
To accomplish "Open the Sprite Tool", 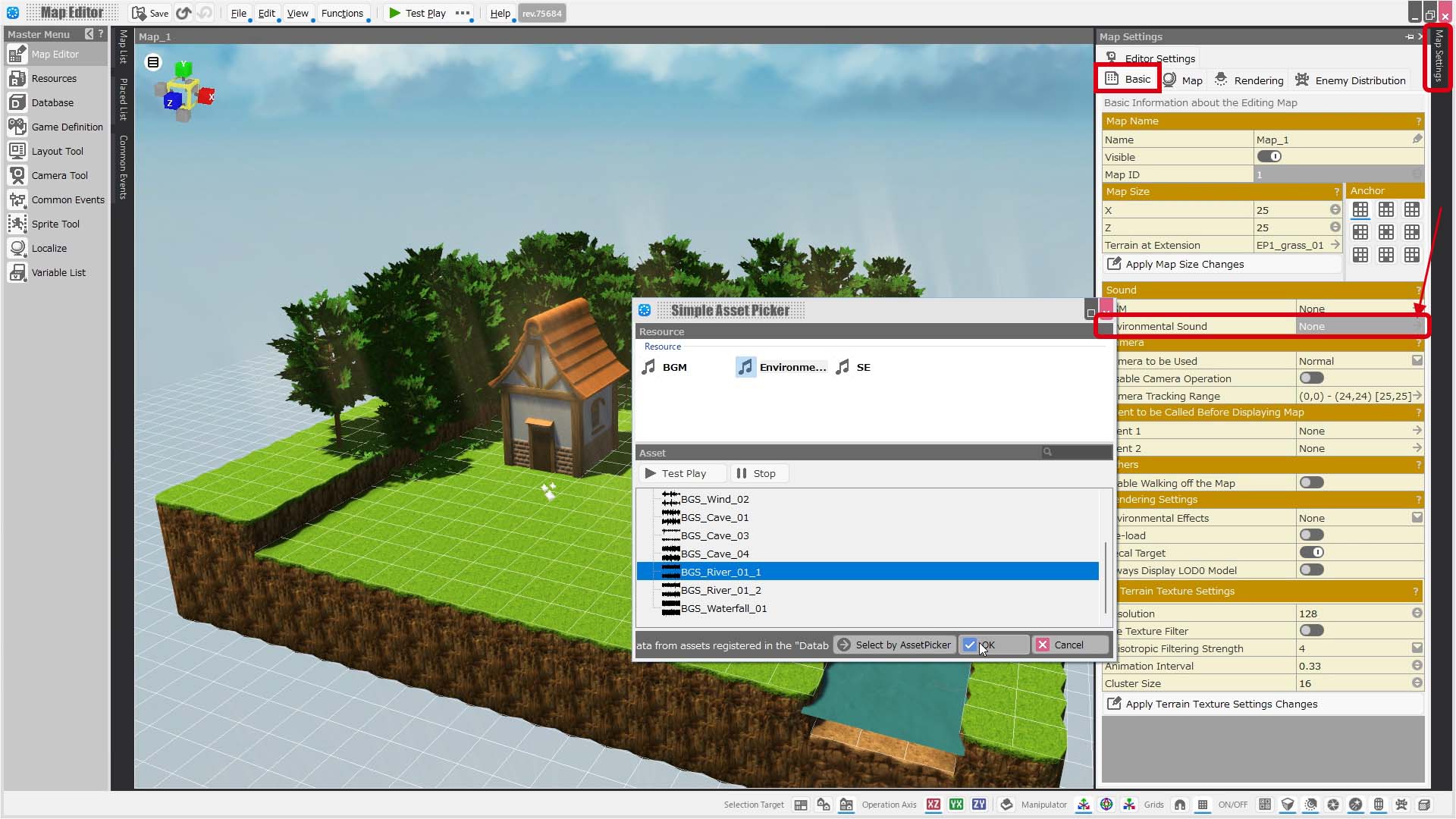I will [55, 224].
